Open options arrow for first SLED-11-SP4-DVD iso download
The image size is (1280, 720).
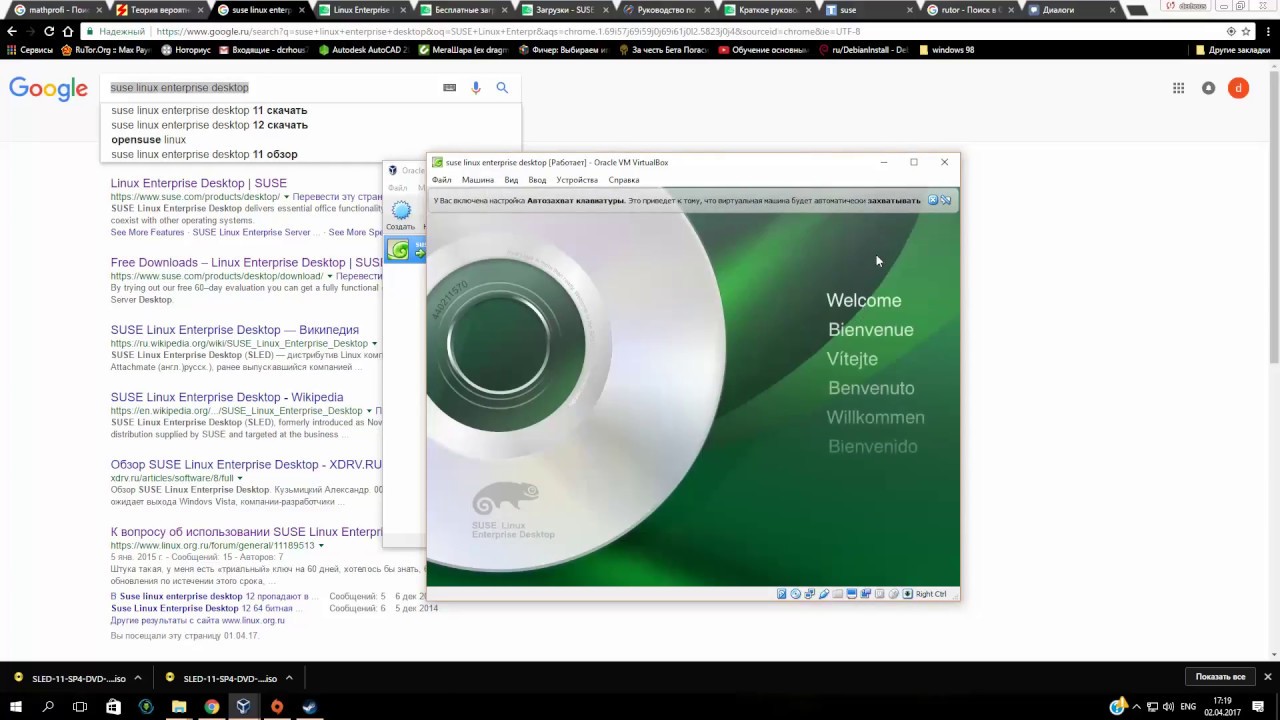138,678
